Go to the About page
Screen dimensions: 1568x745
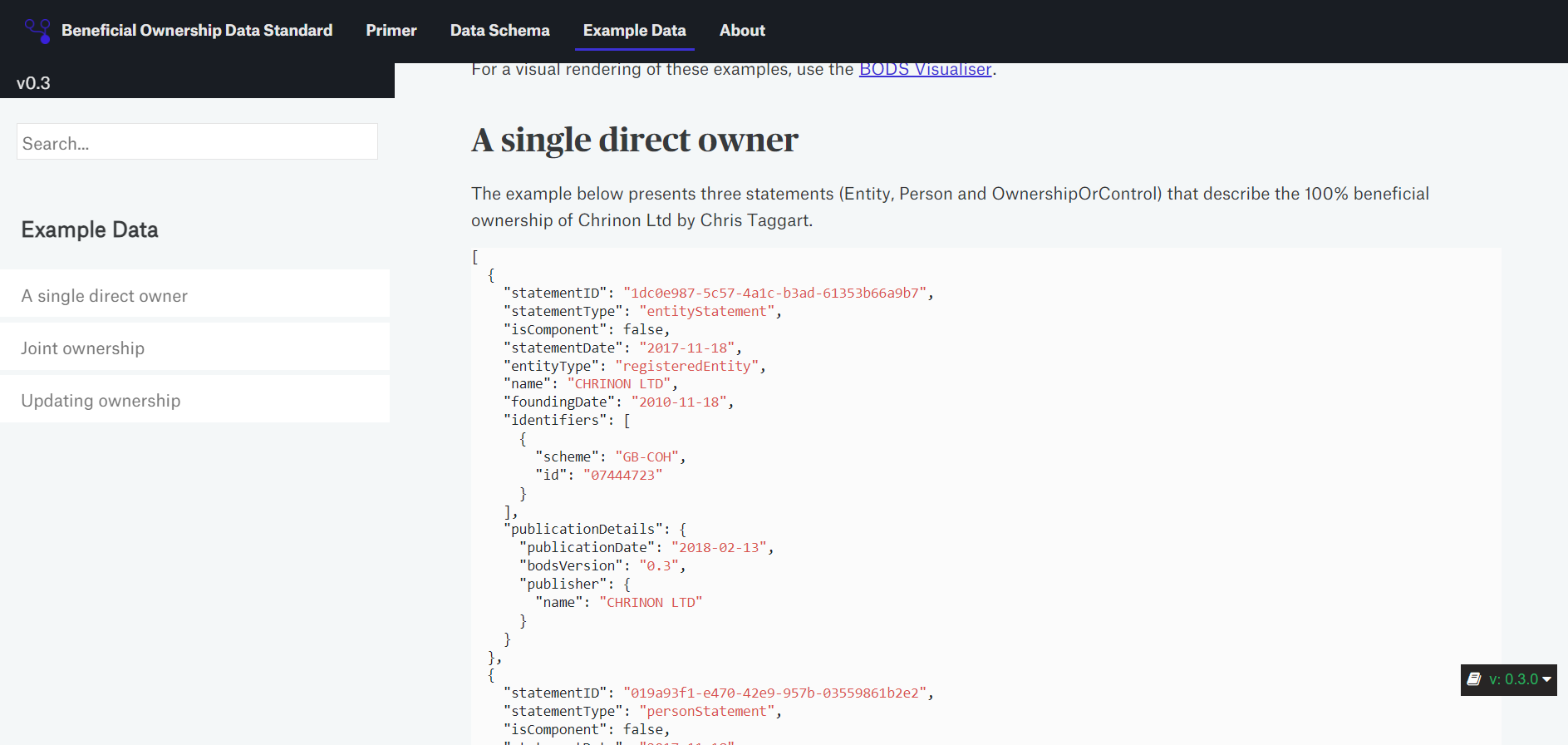point(741,31)
